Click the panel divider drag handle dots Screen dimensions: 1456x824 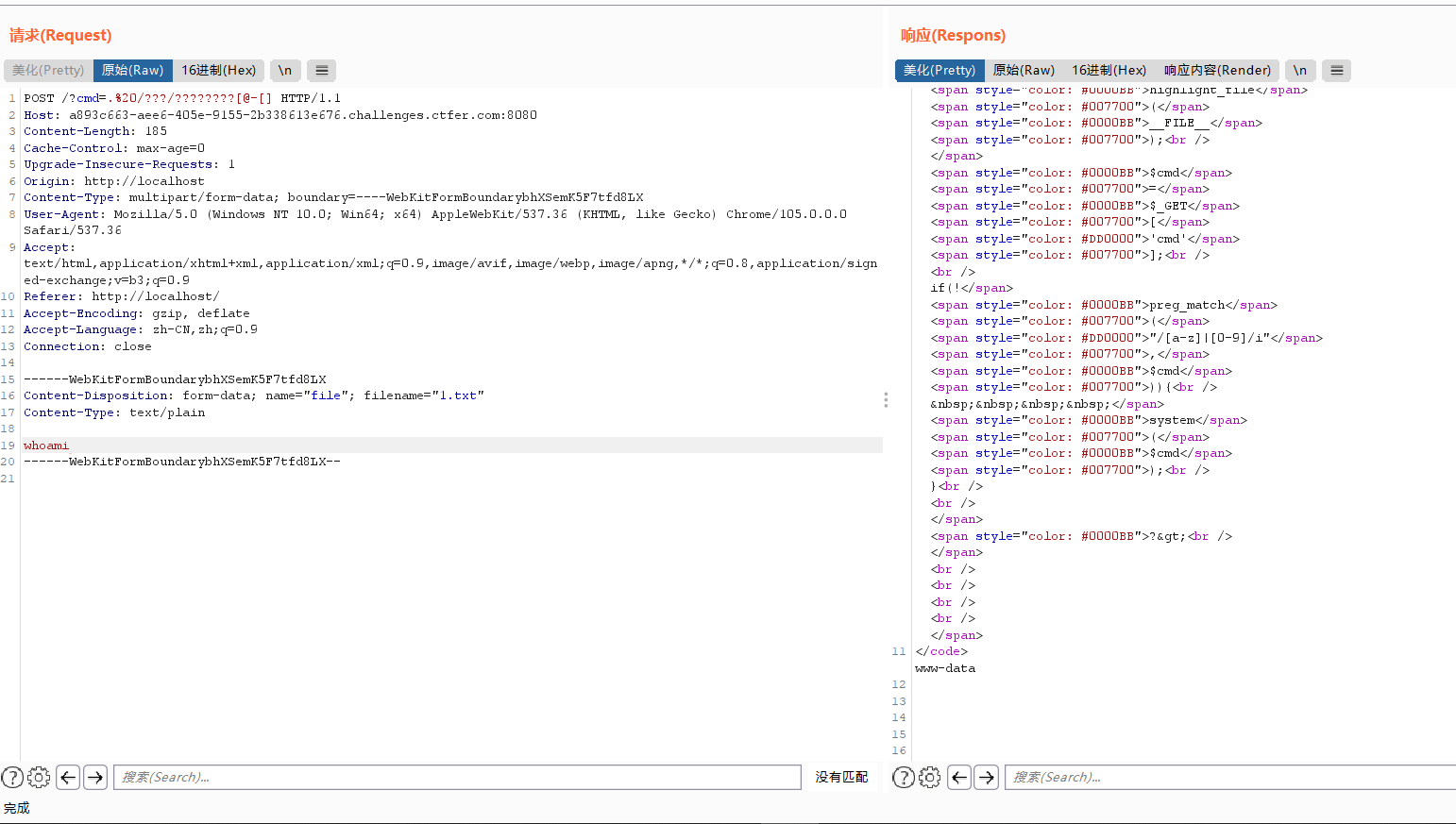coord(886,400)
